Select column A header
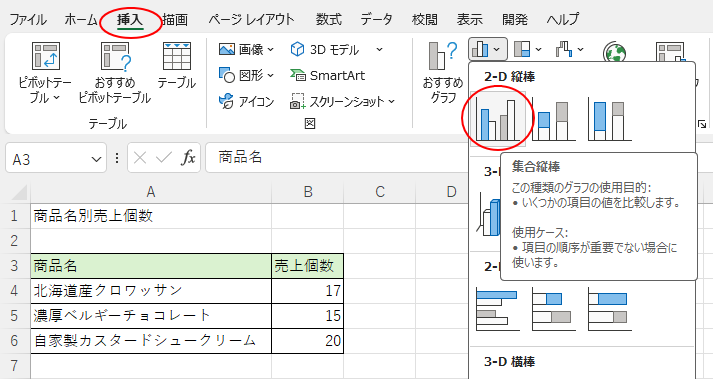The height and width of the screenshot is (379, 713). pos(151,192)
